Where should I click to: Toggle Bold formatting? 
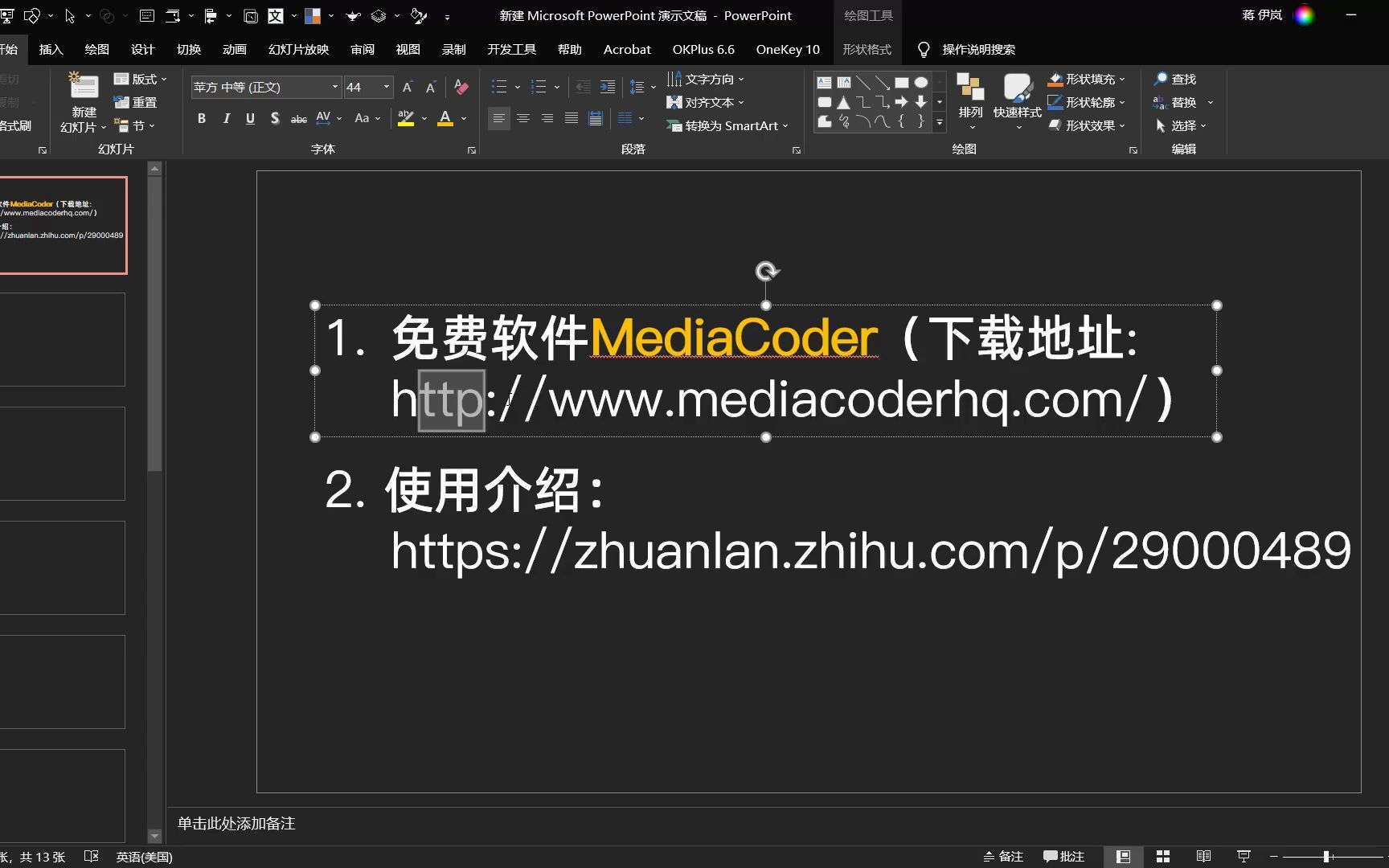202,118
